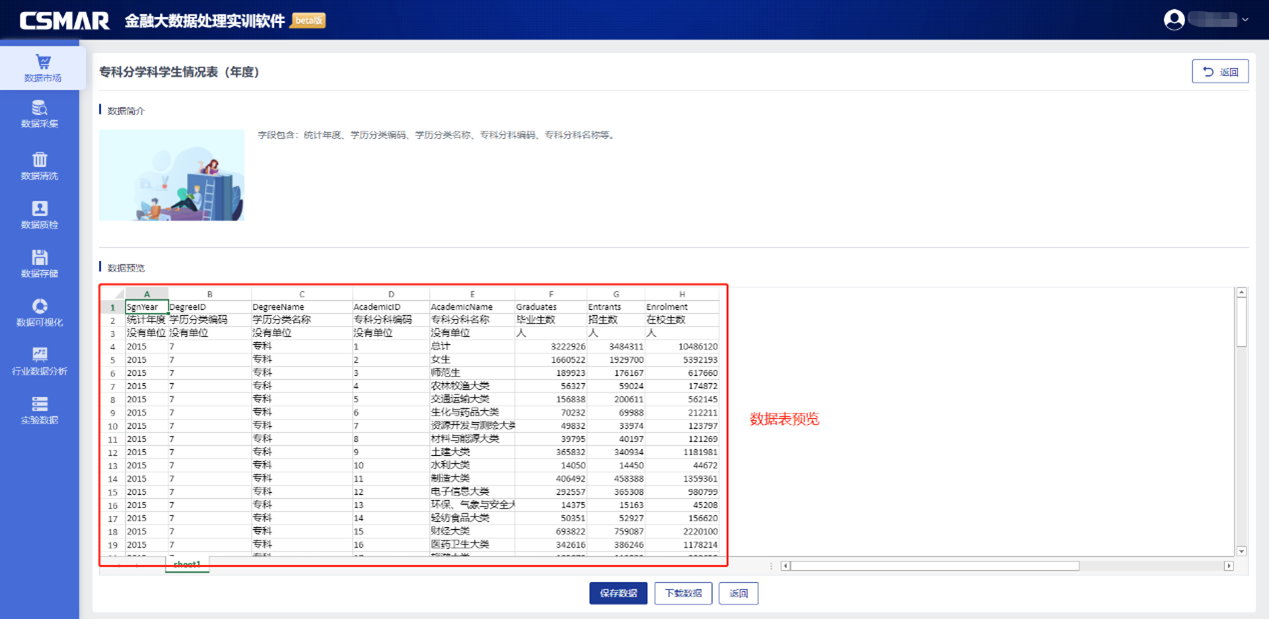Click the user avatar icon

tap(1174, 20)
